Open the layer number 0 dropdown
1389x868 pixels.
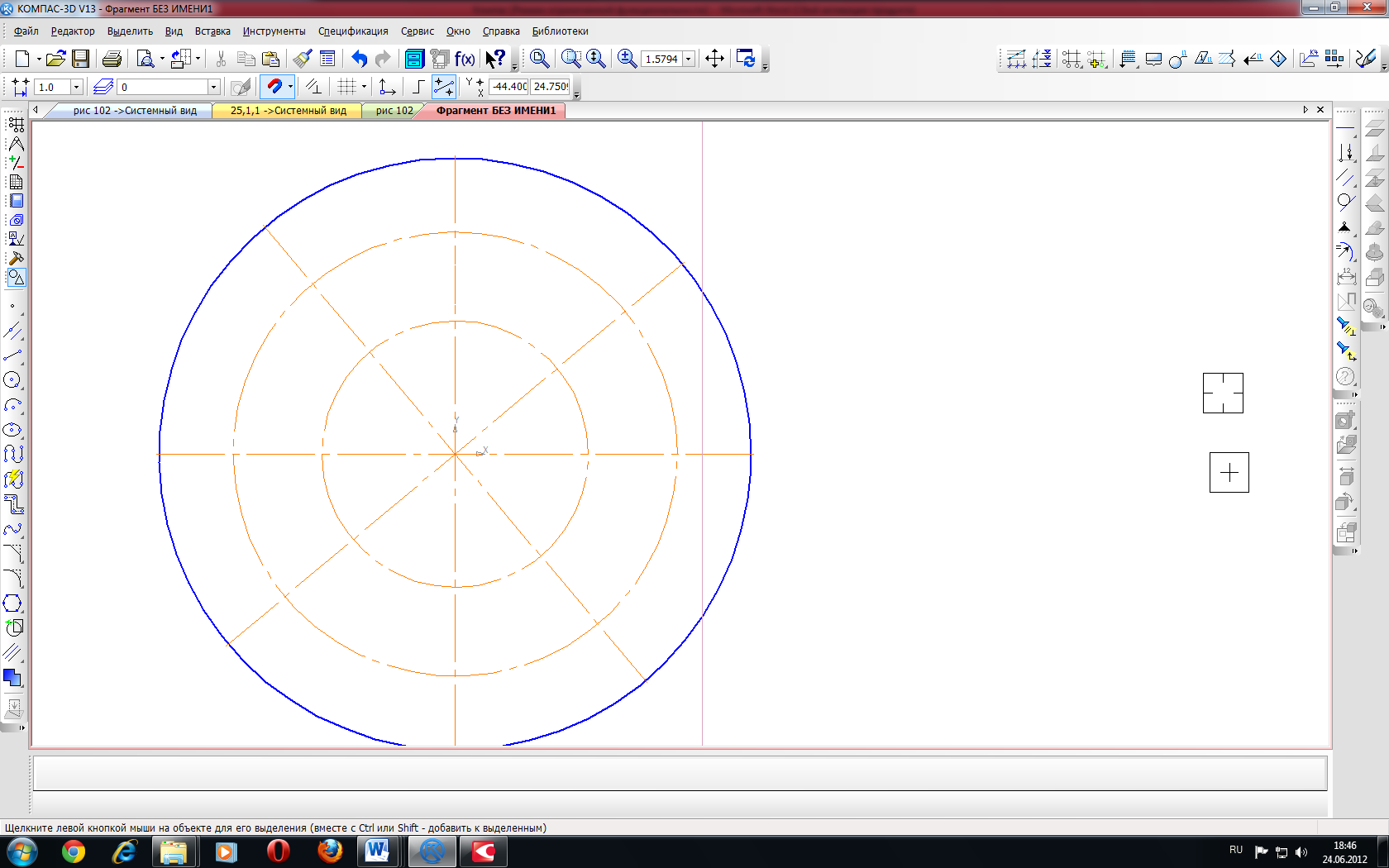(213, 87)
